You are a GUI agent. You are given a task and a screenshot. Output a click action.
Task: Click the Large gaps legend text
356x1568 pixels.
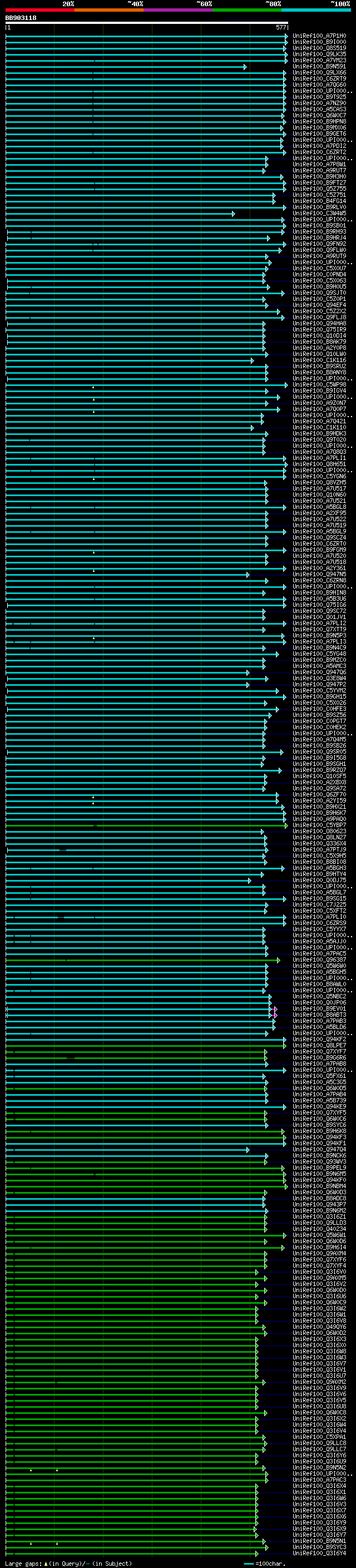[68, 1563]
